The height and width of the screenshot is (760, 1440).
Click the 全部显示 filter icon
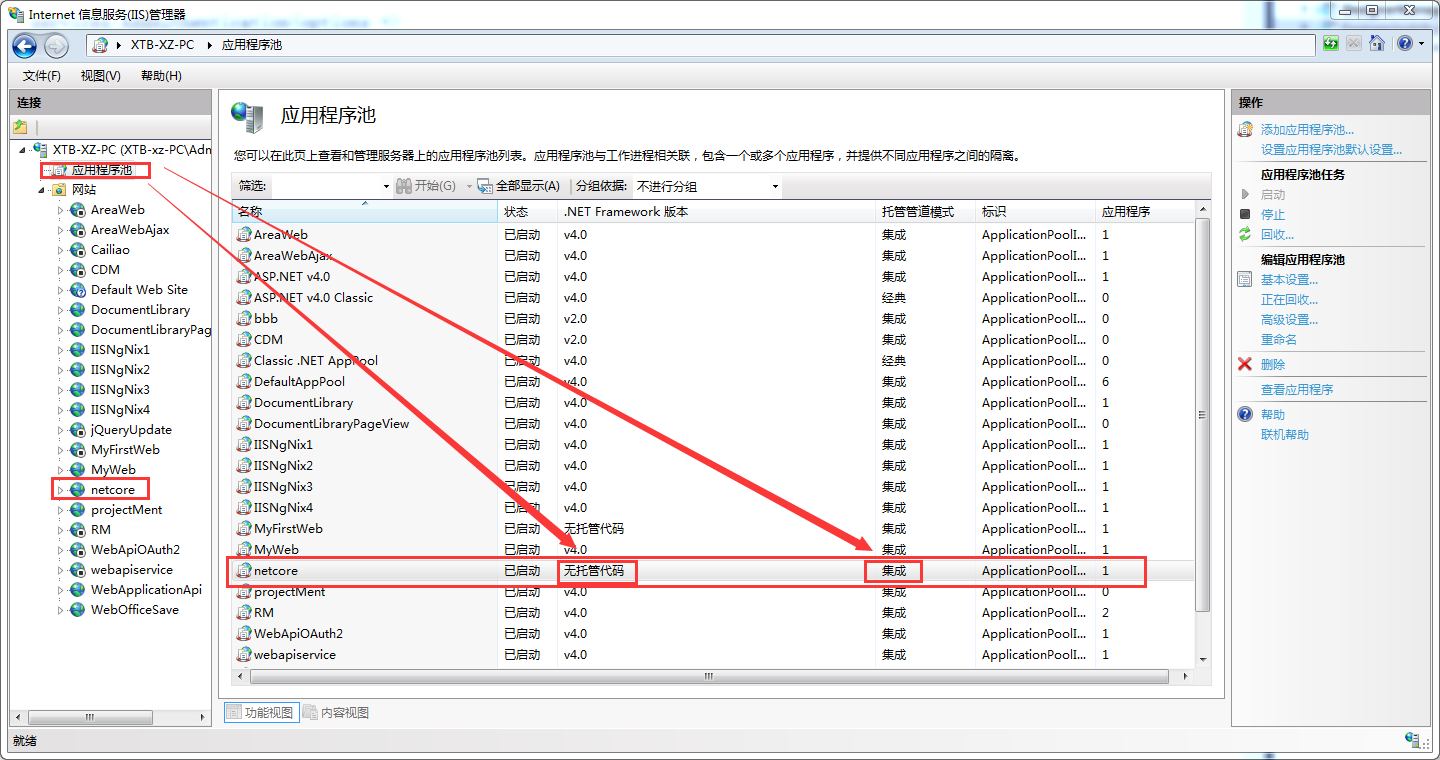(x=485, y=186)
